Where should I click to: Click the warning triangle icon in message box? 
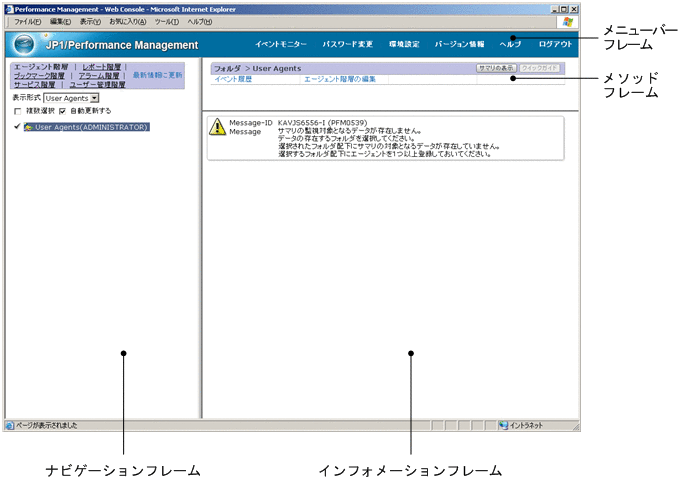217,127
